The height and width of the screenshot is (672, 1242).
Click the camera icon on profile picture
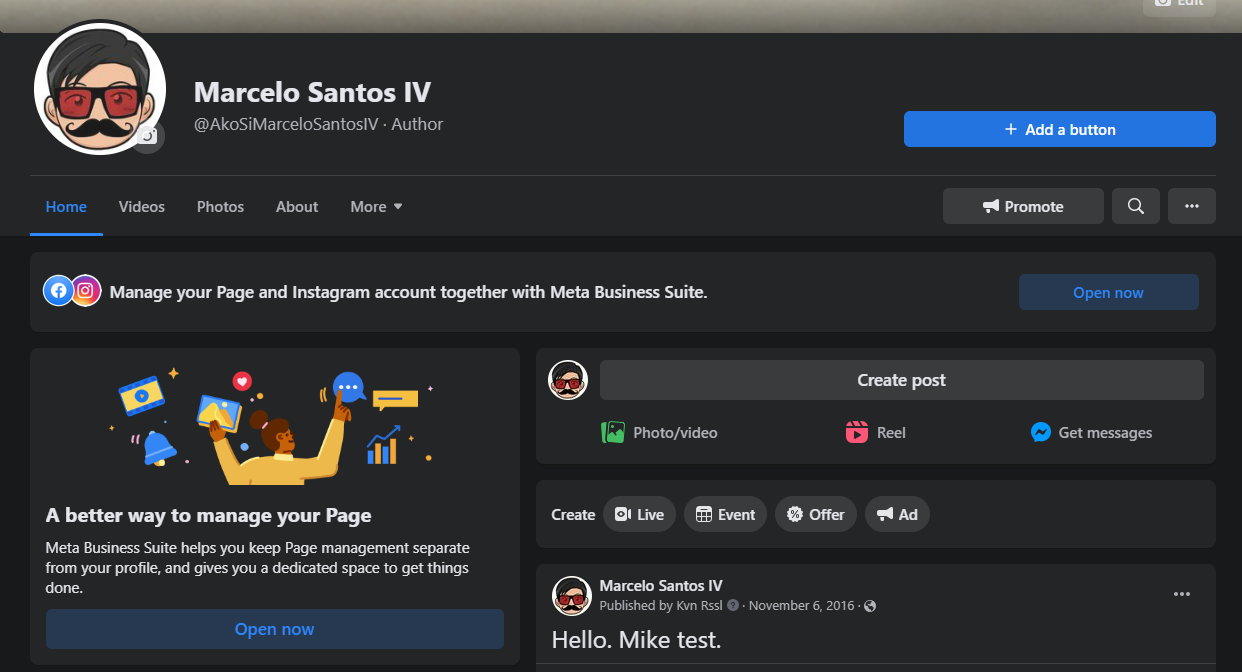[148, 135]
